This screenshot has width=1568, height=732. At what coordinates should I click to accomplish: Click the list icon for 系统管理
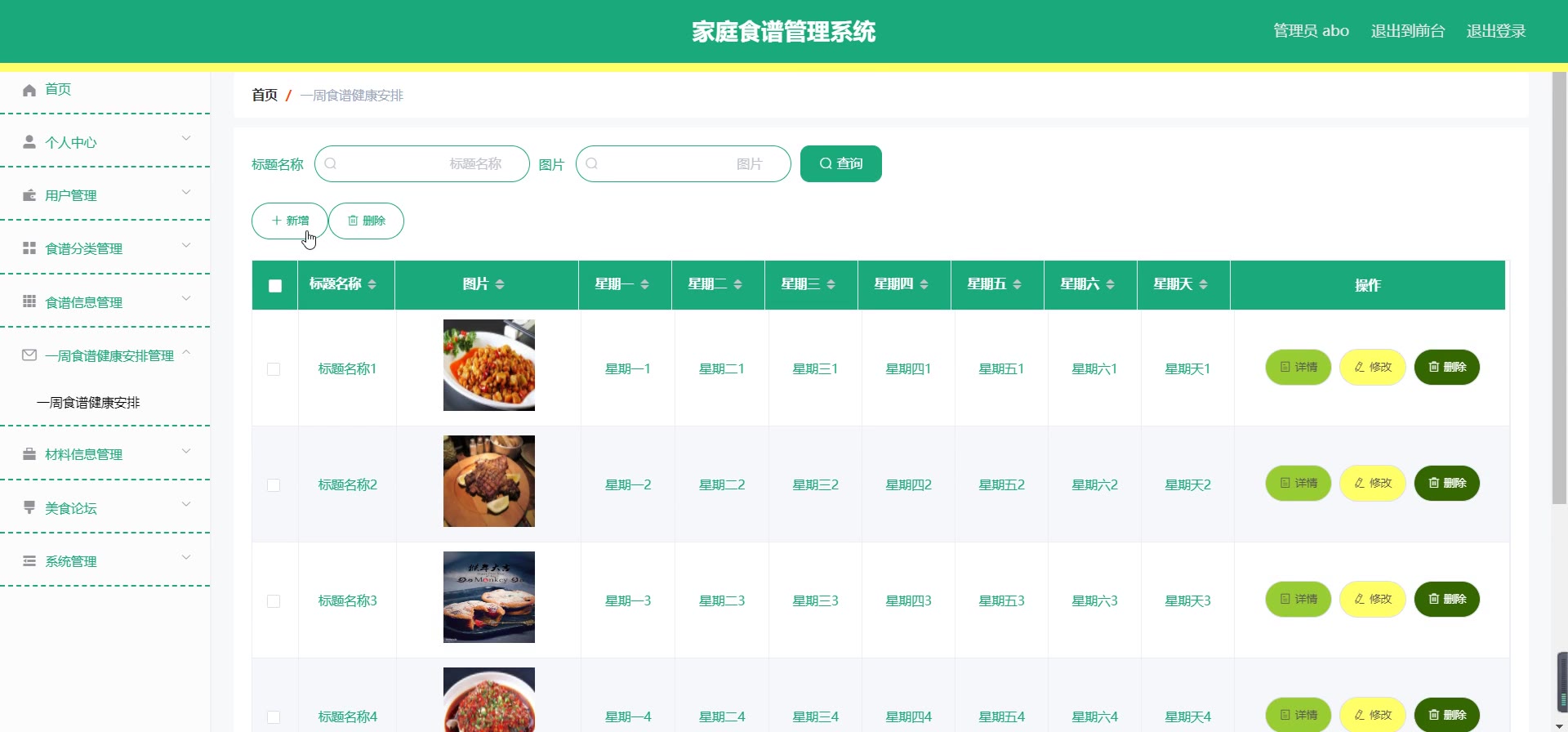coord(29,561)
